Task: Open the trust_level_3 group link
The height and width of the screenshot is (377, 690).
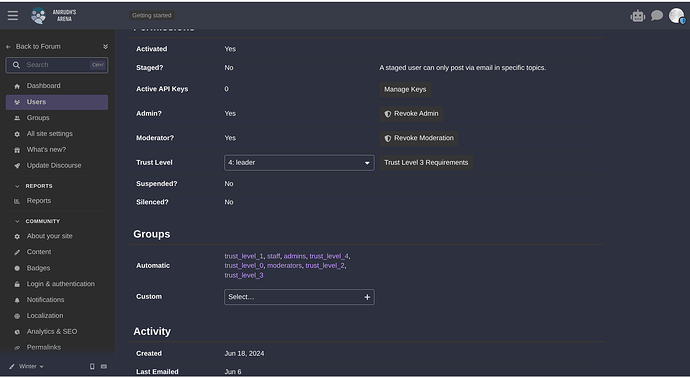Action: [244, 275]
